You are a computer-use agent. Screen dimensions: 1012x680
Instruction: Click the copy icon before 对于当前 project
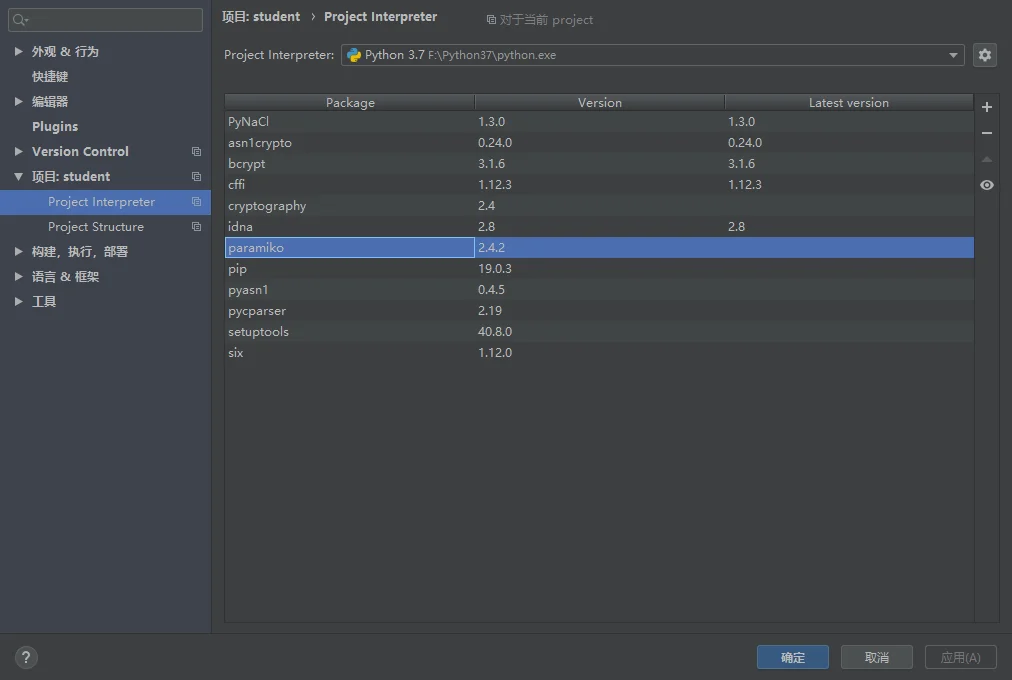[491, 20]
